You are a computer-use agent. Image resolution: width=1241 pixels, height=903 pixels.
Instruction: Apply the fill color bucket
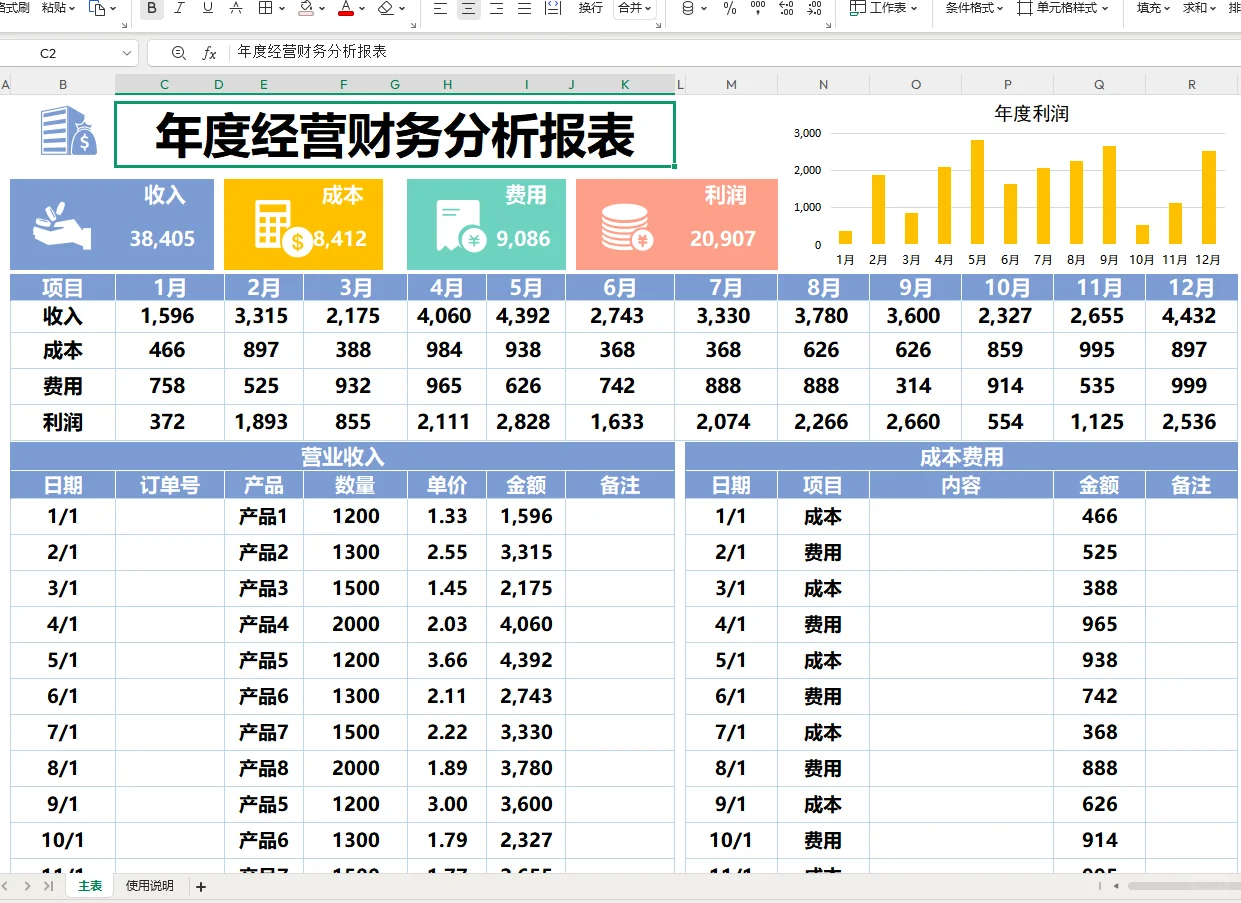(306, 8)
